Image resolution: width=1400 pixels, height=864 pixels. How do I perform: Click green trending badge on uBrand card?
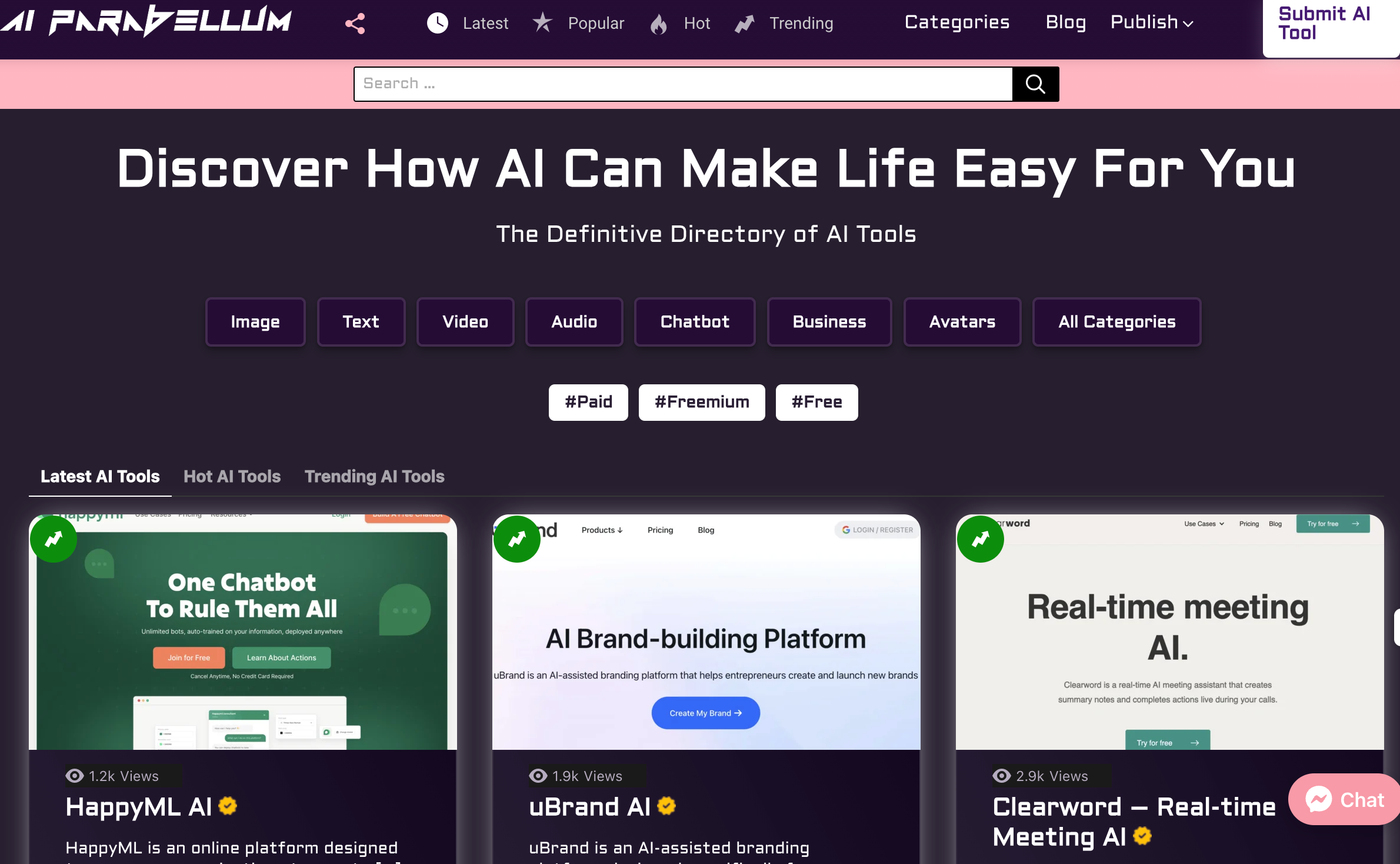517,539
